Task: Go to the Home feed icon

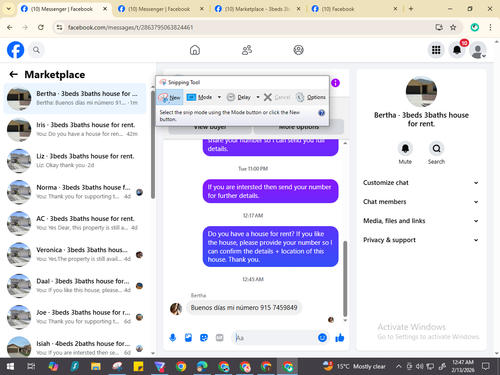Action: pyautogui.click(x=195, y=50)
